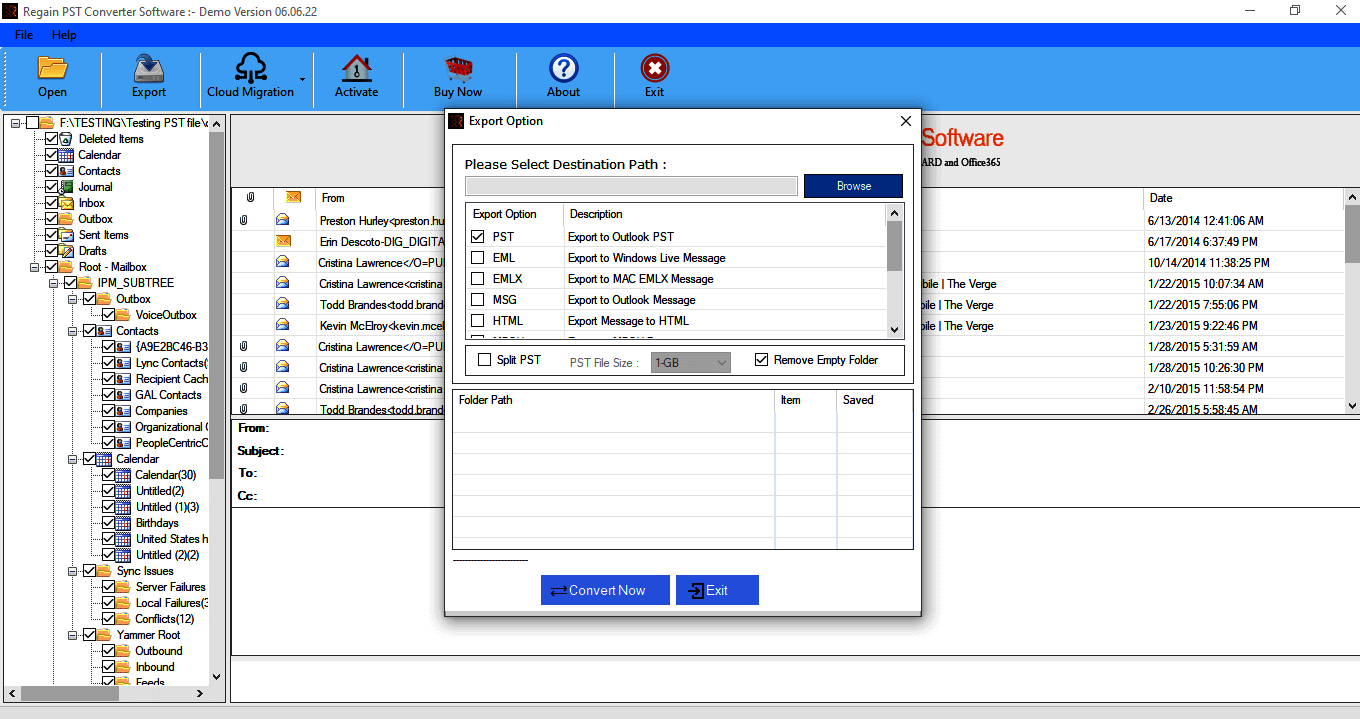Open a PST file with the Open toolbar icon
The height and width of the screenshot is (719, 1360).
pyautogui.click(x=52, y=68)
